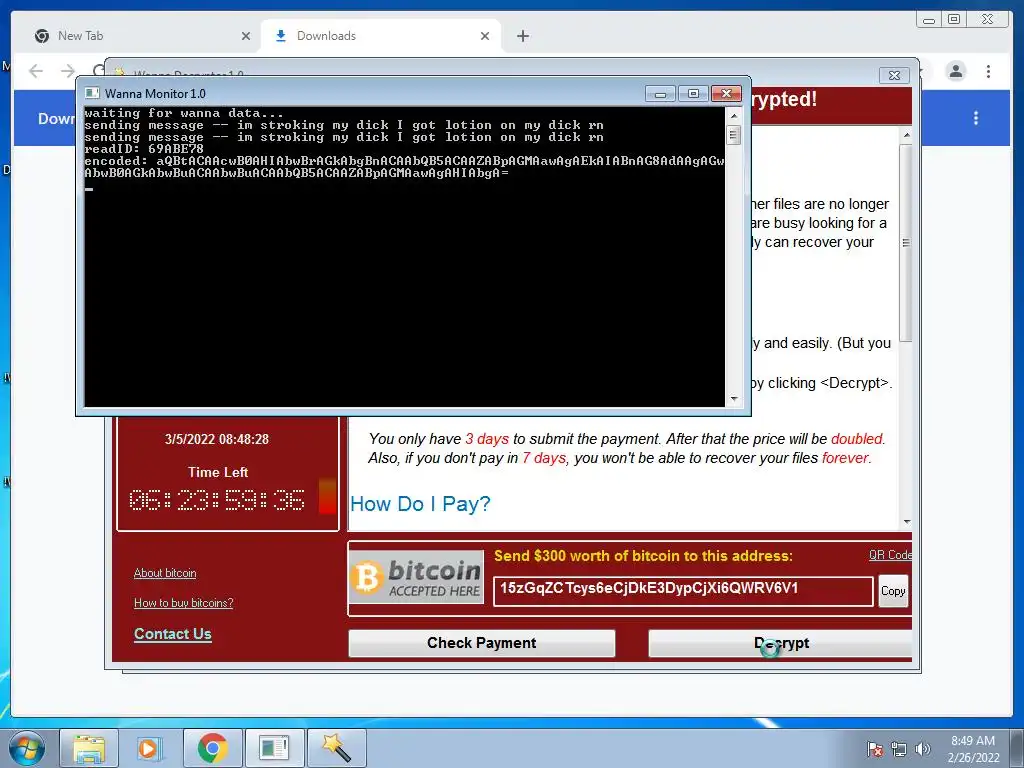Click the Chrome taskbar icon
The height and width of the screenshot is (768, 1024).
click(212, 748)
